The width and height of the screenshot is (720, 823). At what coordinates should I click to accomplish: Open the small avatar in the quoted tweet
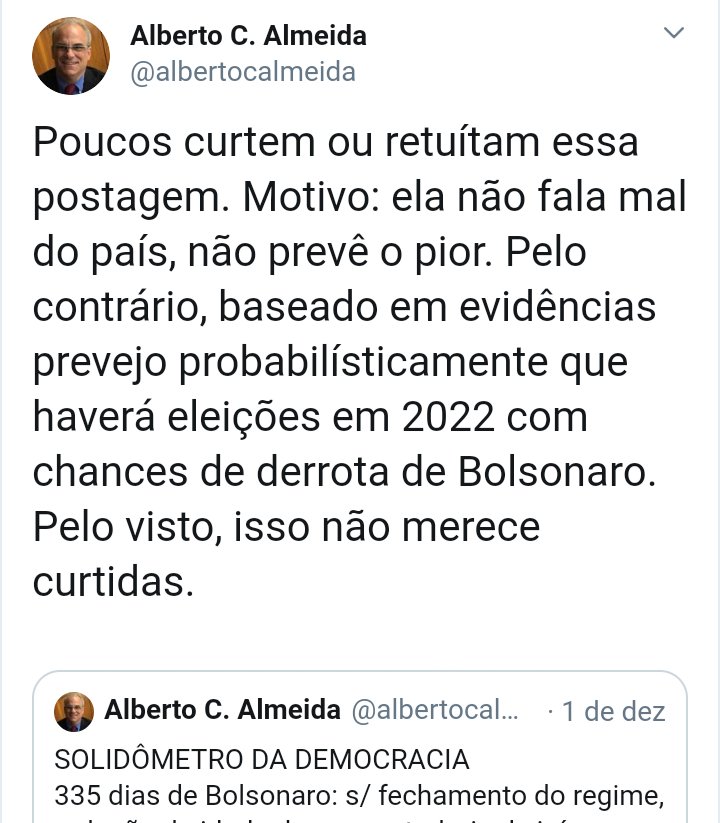click(74, 711)
